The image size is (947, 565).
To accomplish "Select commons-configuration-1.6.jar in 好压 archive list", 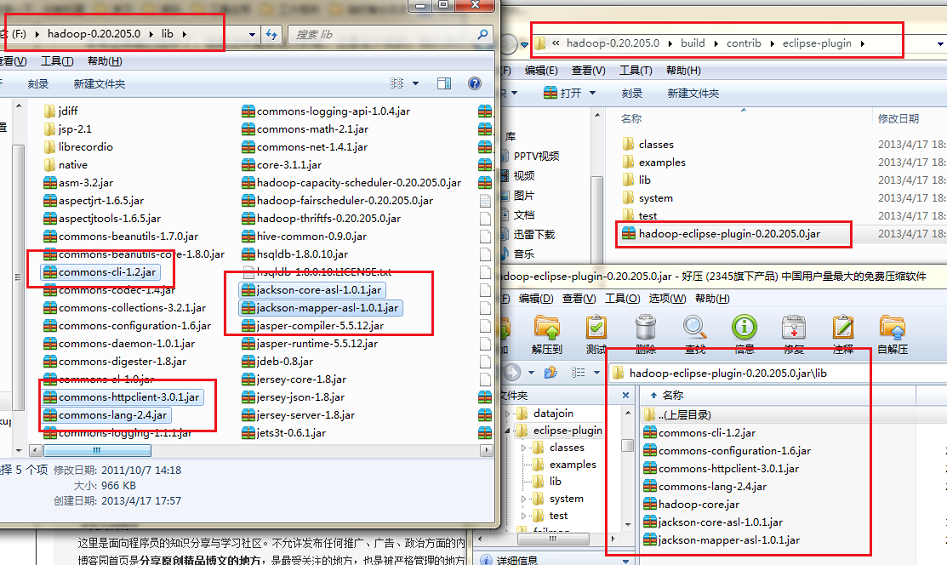I will 727,451.
